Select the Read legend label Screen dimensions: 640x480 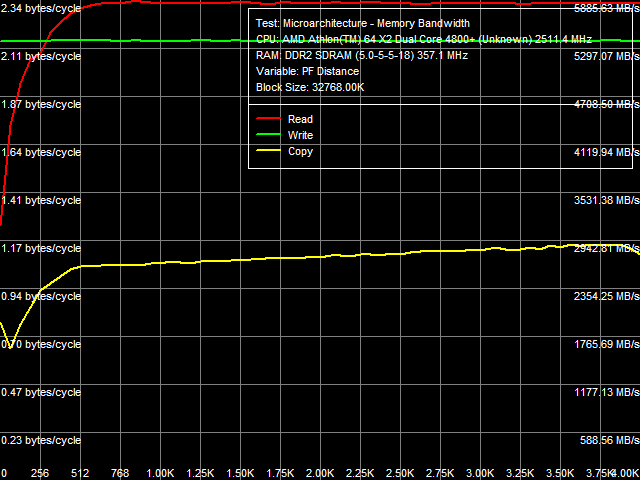pyautogui.click(x=300, y=120)
